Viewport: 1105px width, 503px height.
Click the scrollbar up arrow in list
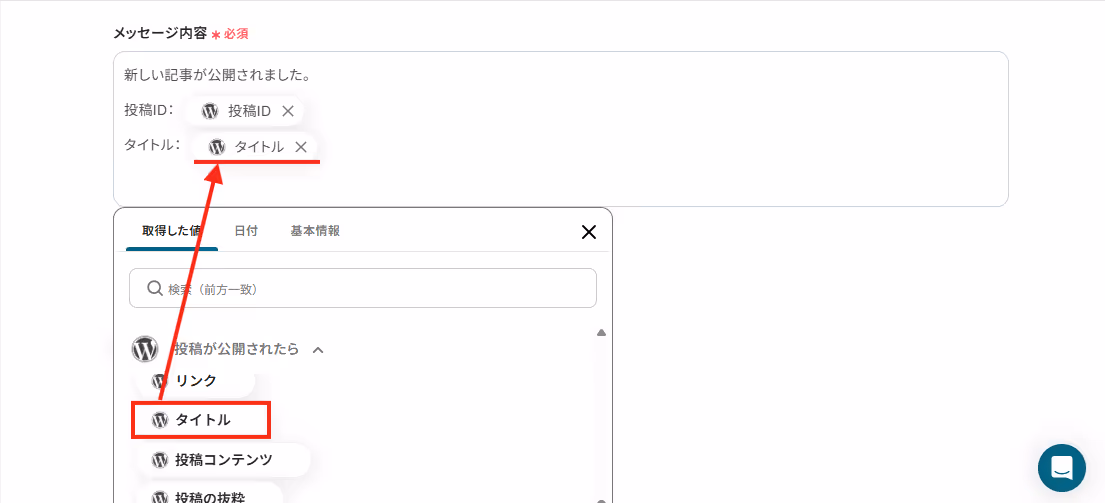click(x=601, y=333)
